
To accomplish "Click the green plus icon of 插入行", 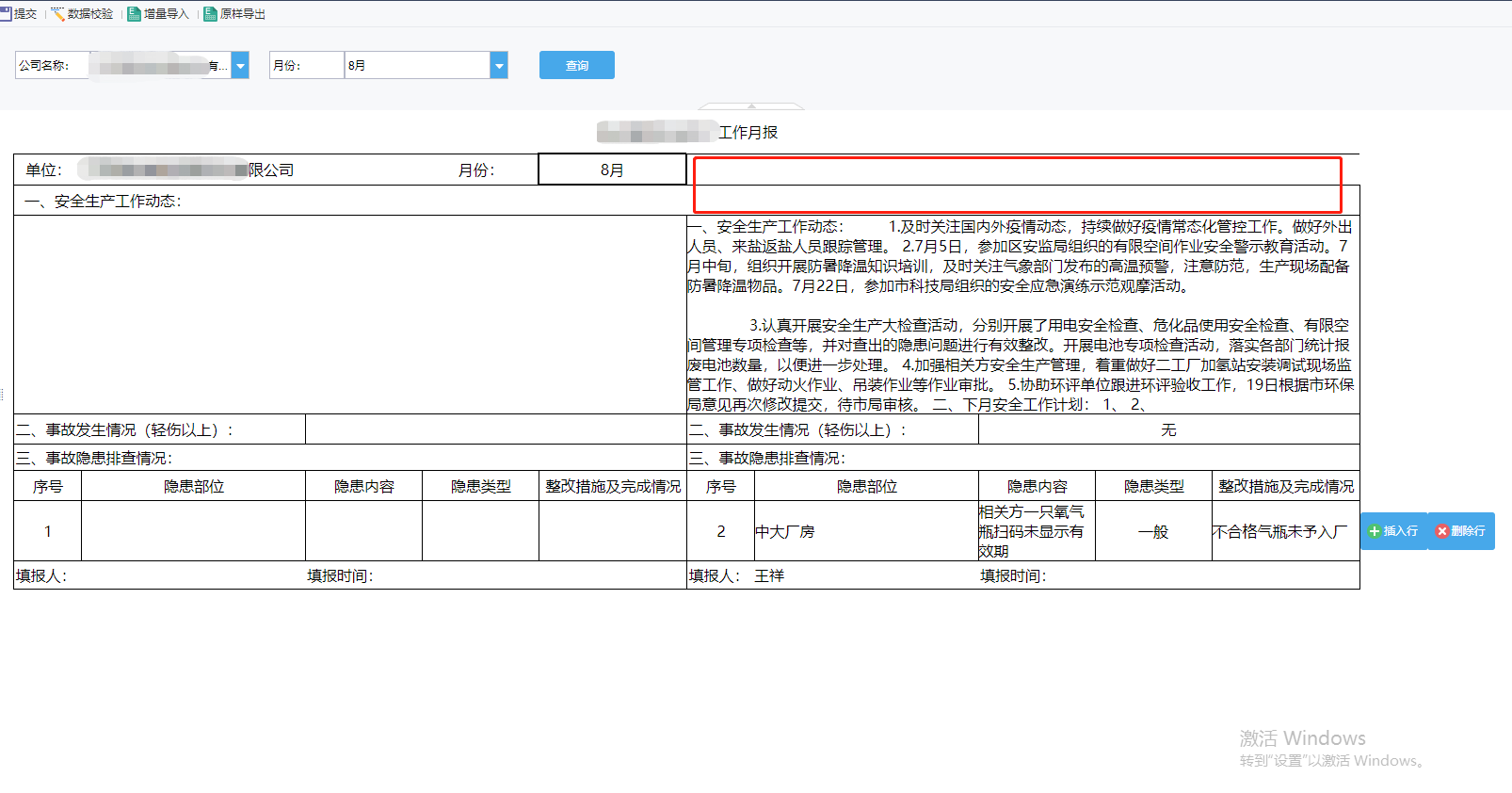I will [1375, 531].
